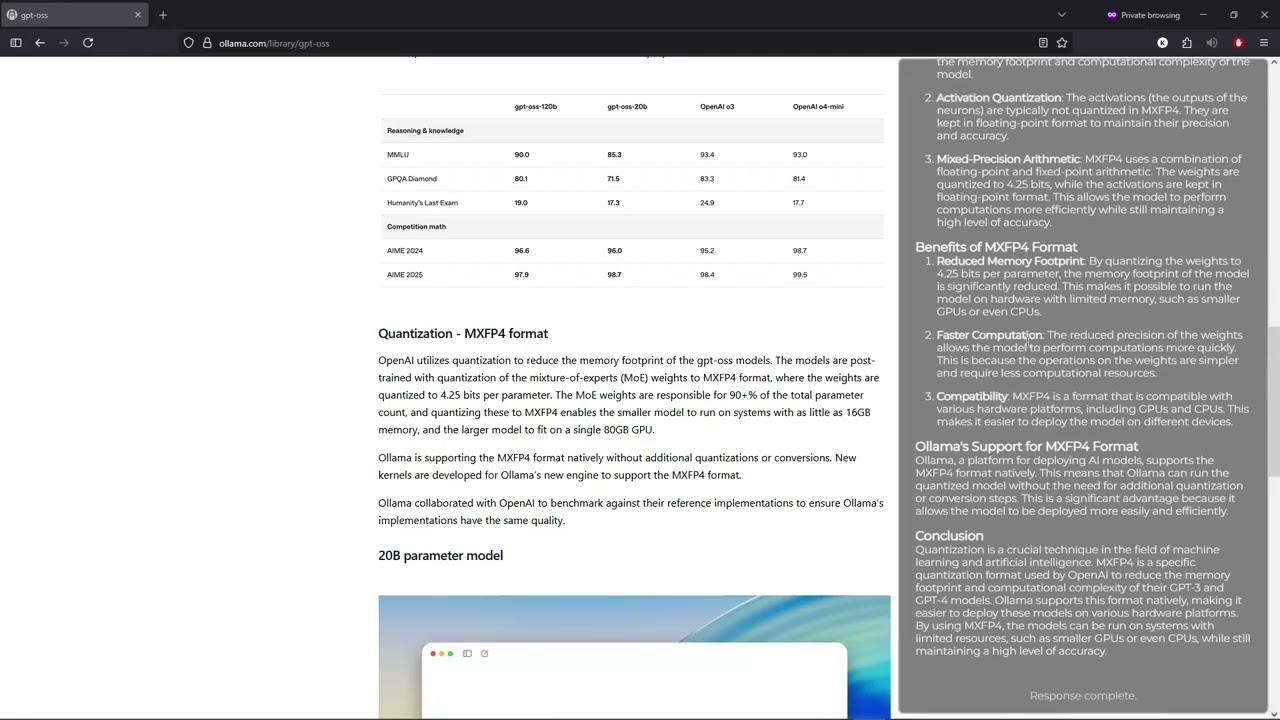This screenshot has height=720, width=1280.
Task: Open tracking protection shield icon
Action: click(x=188, y=43)
